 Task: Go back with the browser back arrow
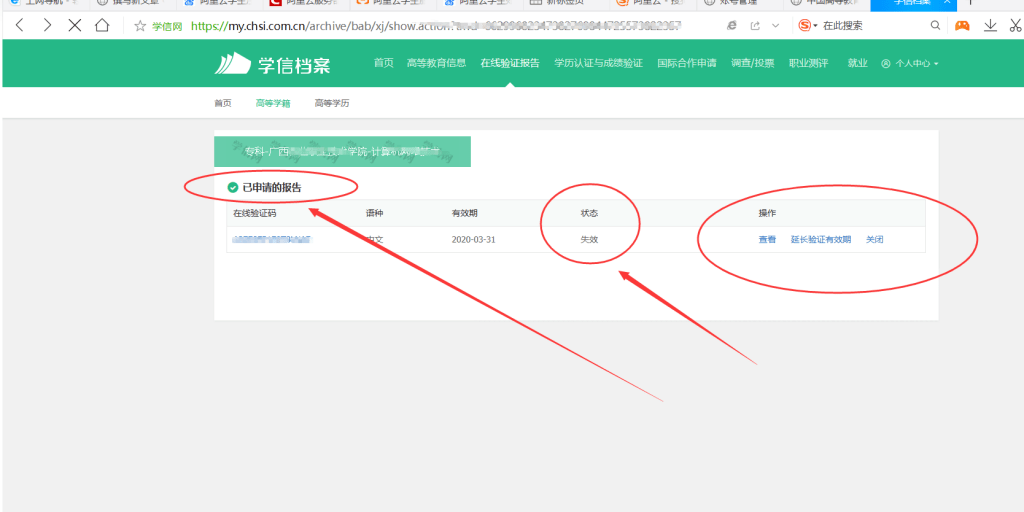pos(20,25)
